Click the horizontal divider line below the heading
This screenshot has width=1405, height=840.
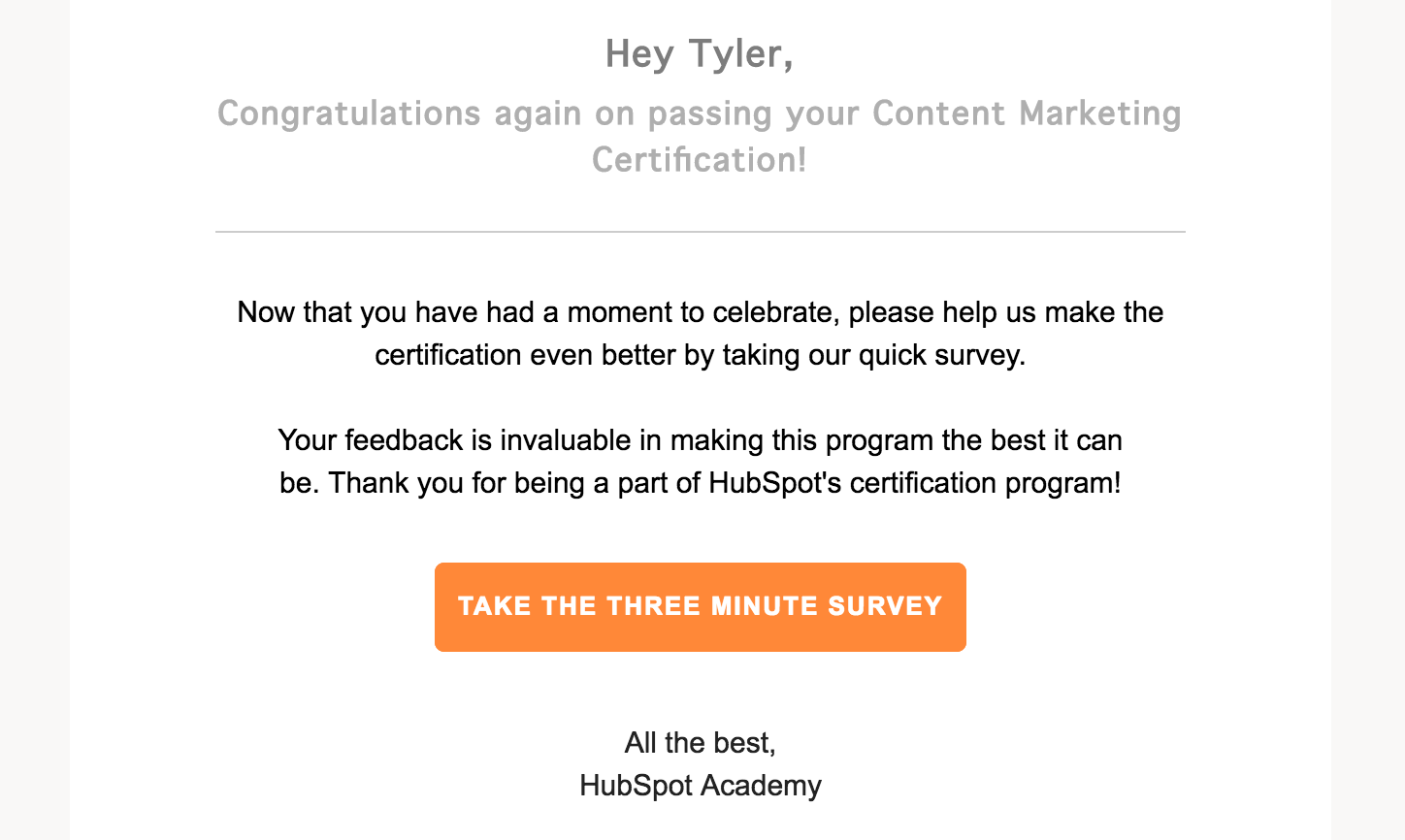coord(700,232)
